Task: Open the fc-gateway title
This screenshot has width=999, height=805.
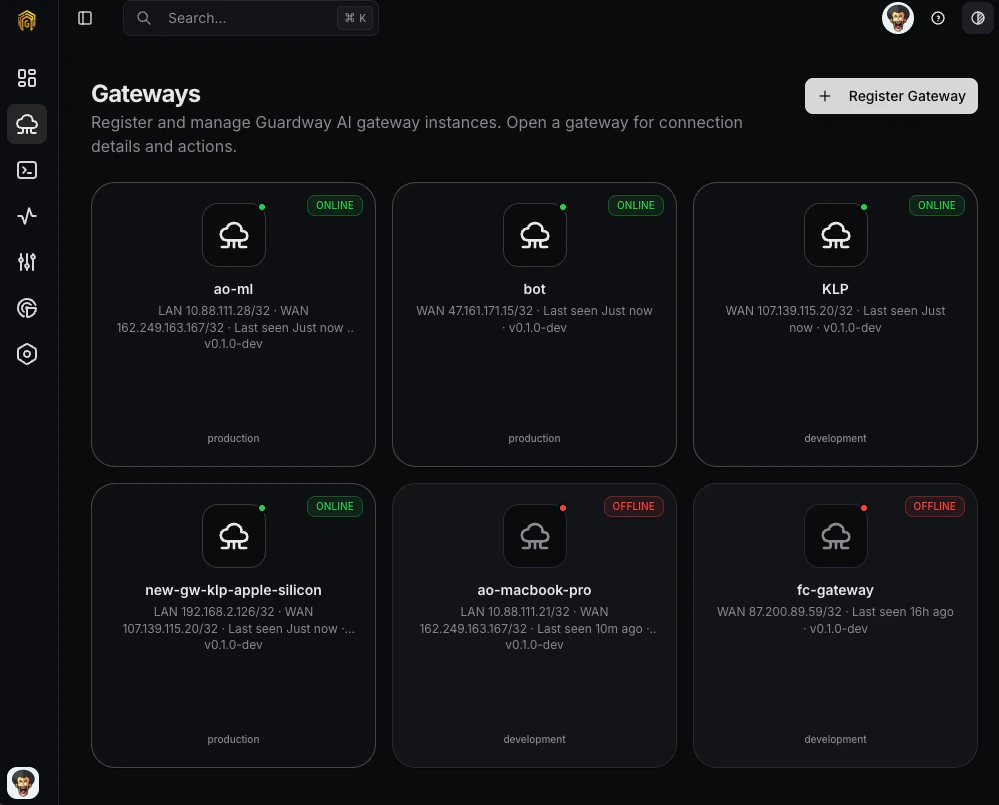Action: pos(835,590)
